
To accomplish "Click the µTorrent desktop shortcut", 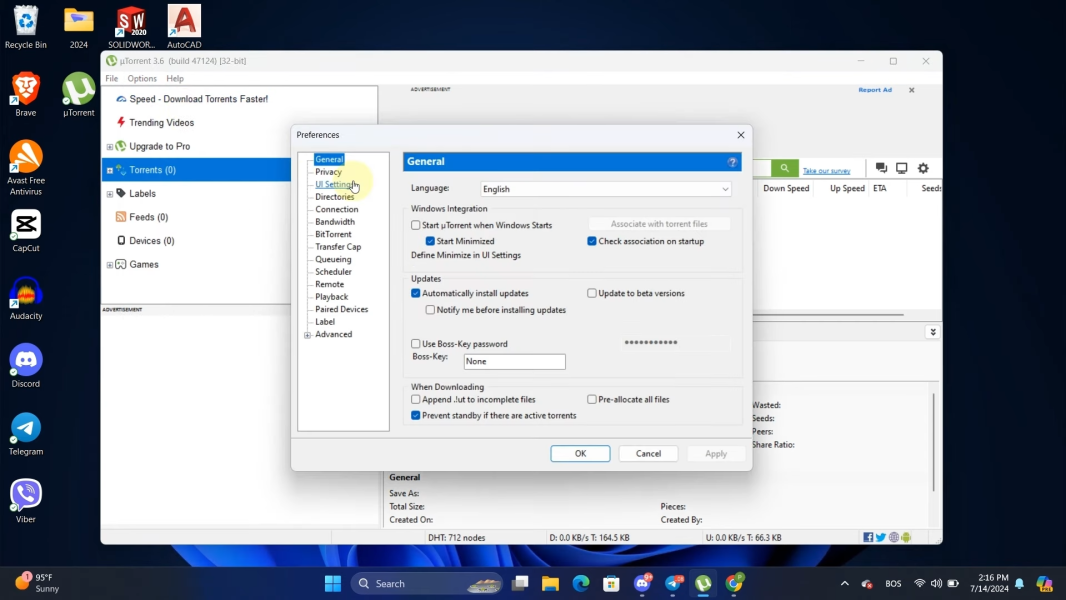I will (x=79, y=94).
